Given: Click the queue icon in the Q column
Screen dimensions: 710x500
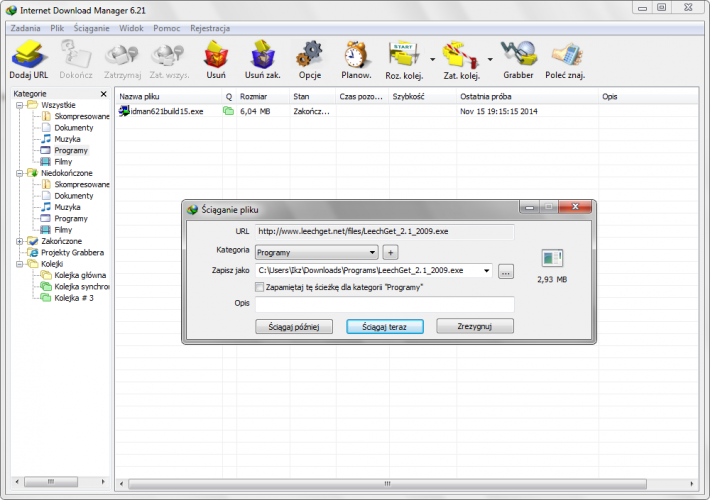Looking at the screenshot, I should (x=228, y=111).
